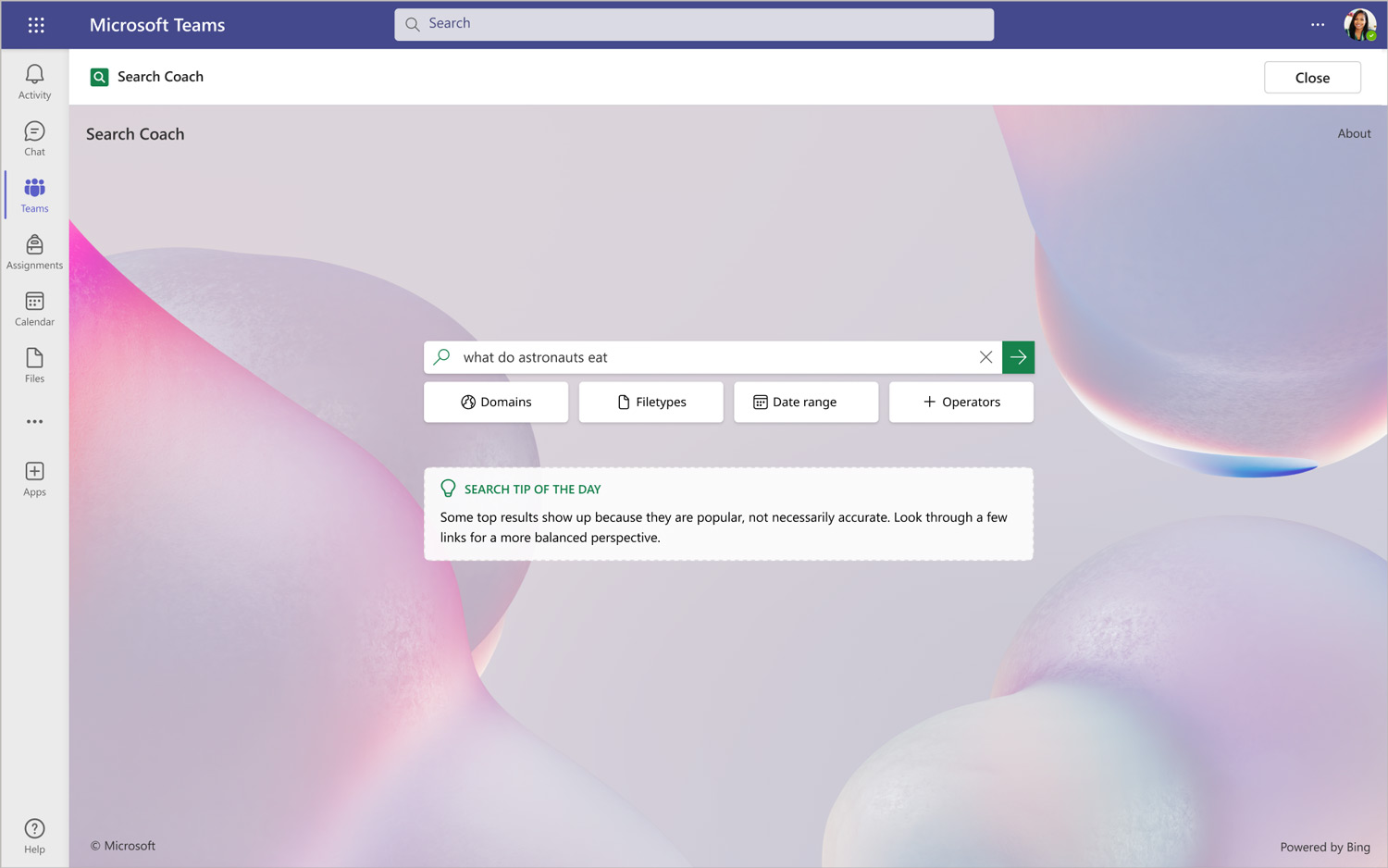1388x868 pixels.
Task: Clear the Search Coach query text
Action: point(985,357)
